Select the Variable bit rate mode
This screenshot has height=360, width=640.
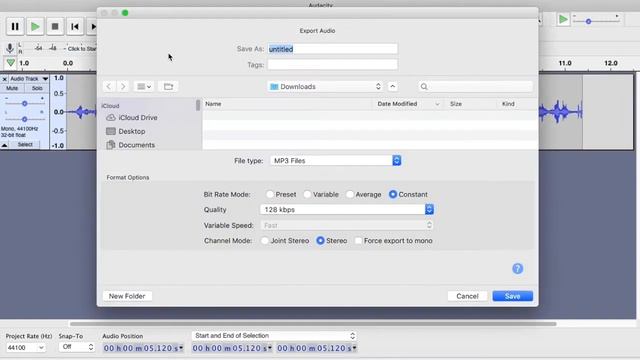click(x=307, y=195)
